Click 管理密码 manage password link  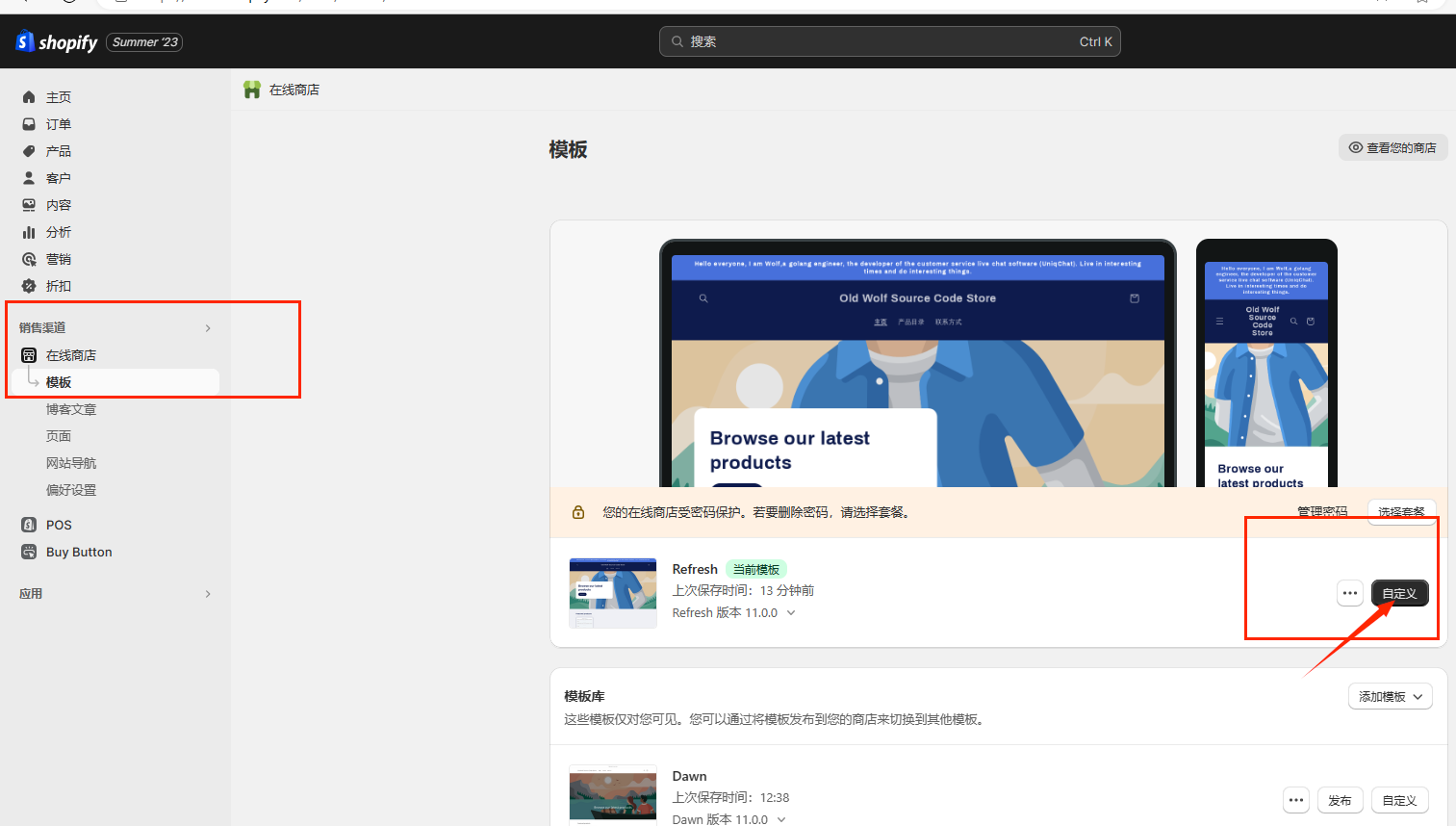[1322, 512]
